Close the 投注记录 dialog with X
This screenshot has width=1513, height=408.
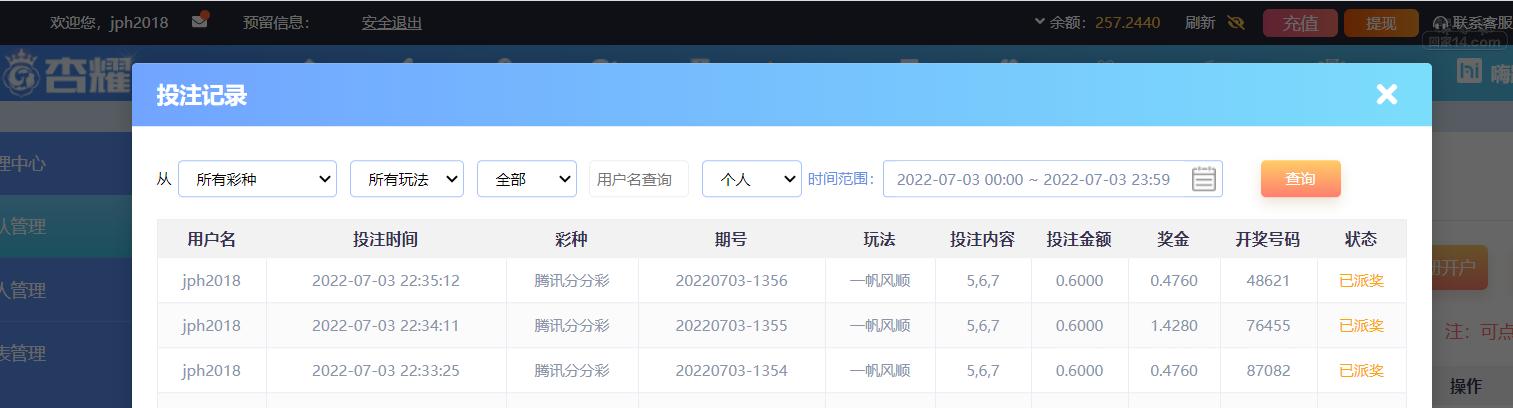tap(1386, 94)
